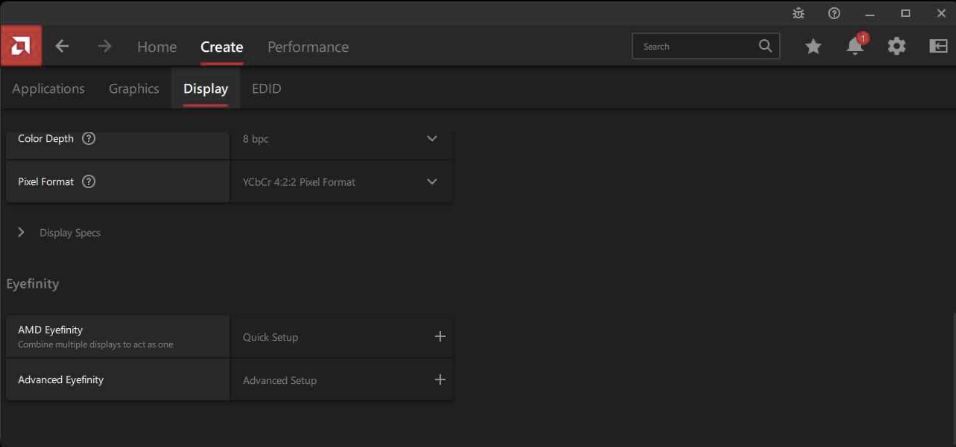The width and height of the screenshot is (956, 447).
Task: Open favorites star icon
Action: (813, 46)
